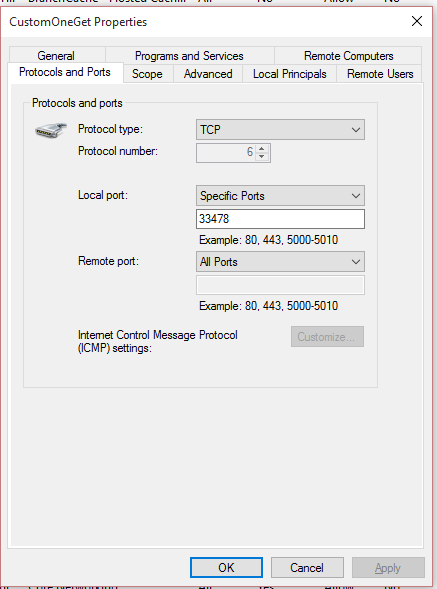Click the Customize ICMP settings button
This screenshot has width=437, height=589.
point(327,337)
